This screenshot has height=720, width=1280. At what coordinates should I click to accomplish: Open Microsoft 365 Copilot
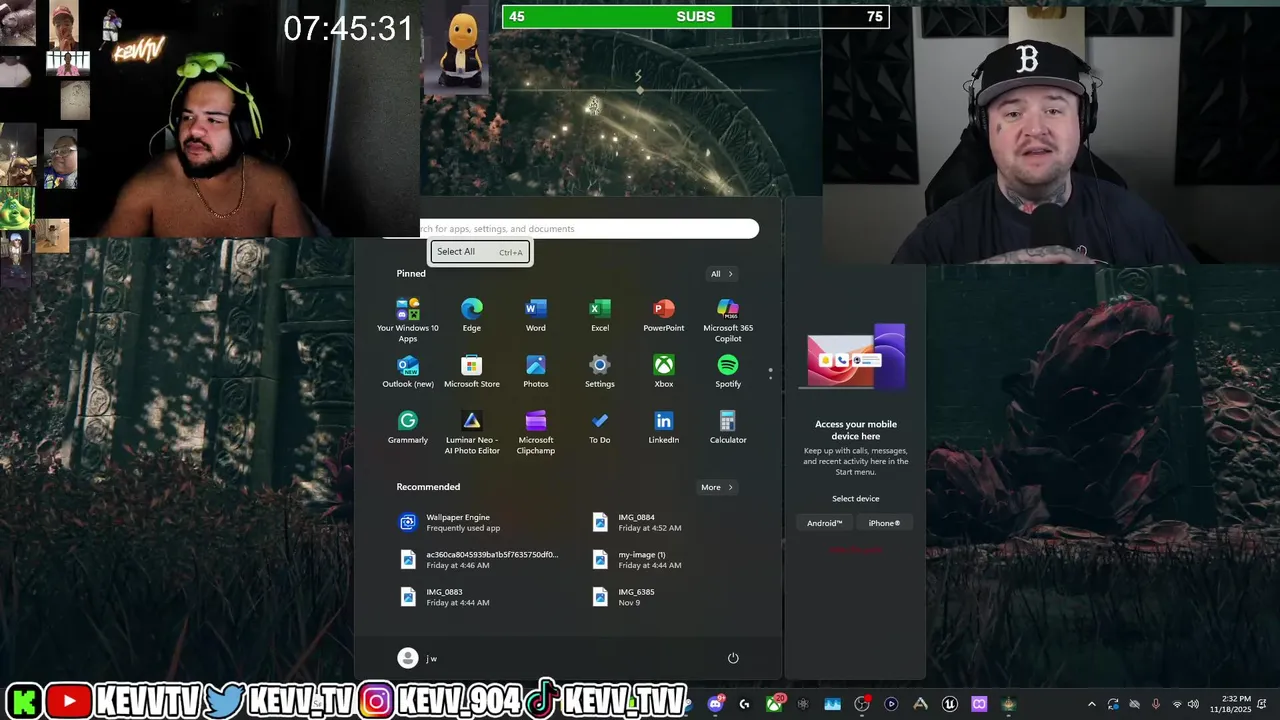point(728,320)
